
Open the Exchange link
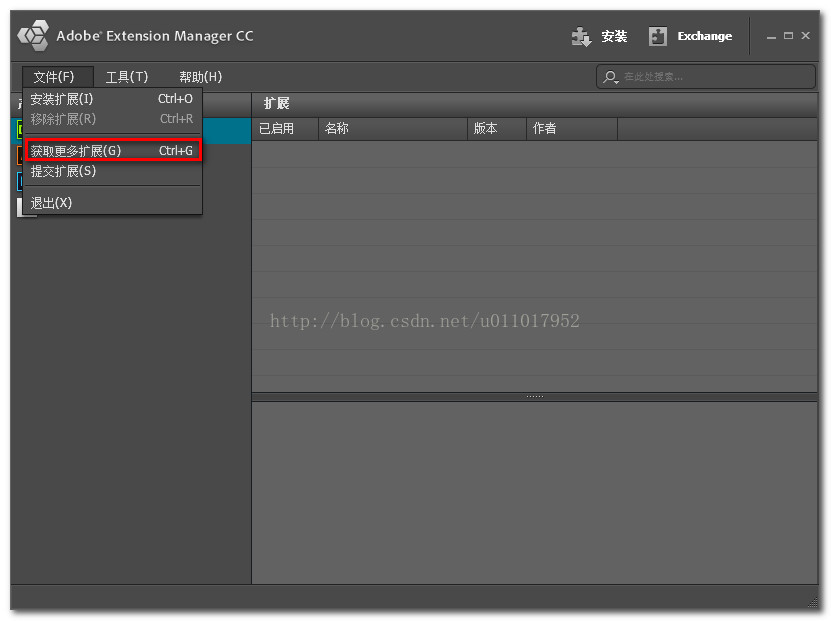(x=705, y=36)
